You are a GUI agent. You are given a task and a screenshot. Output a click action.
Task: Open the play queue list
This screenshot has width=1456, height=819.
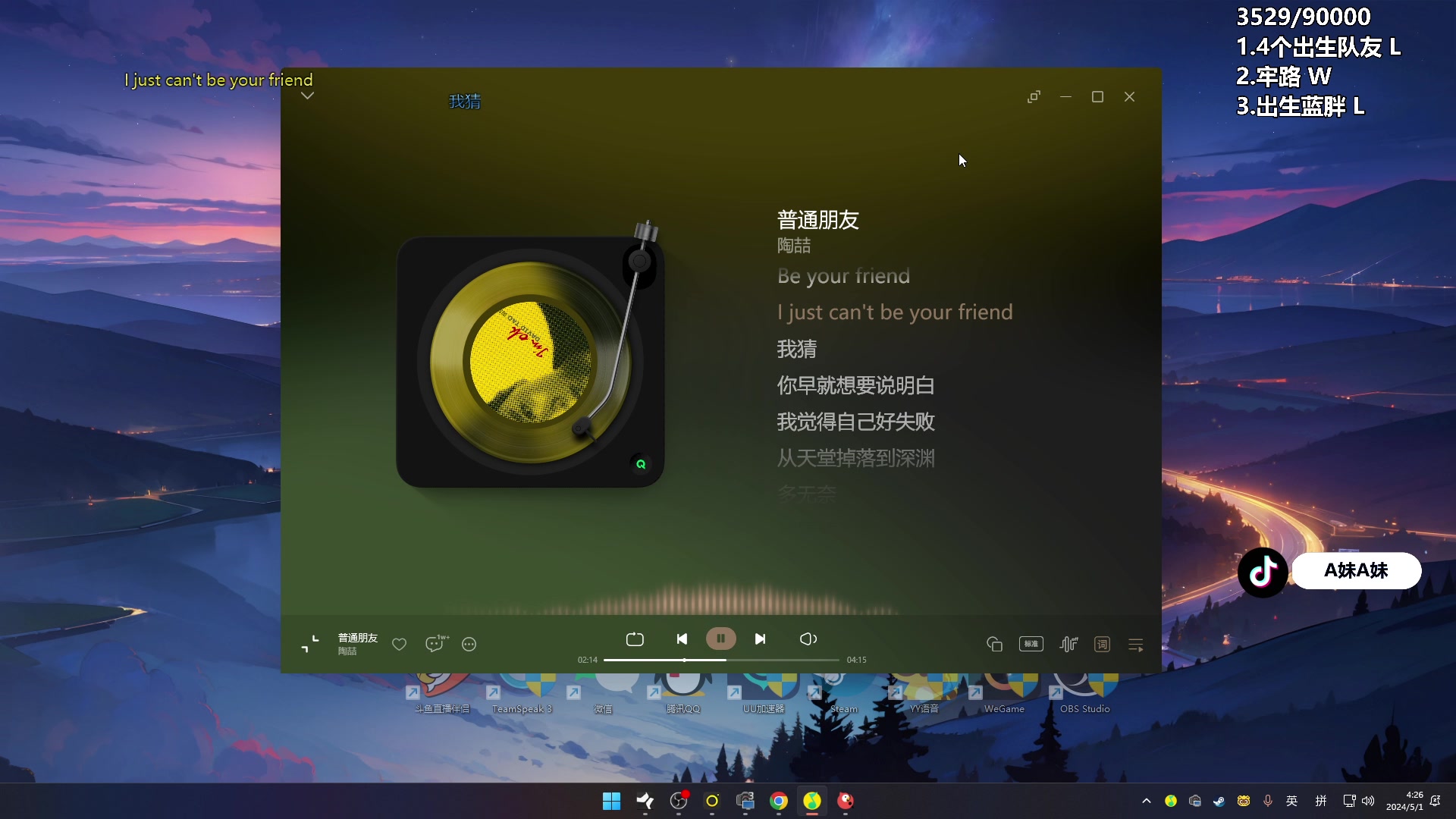(1135, 644)
